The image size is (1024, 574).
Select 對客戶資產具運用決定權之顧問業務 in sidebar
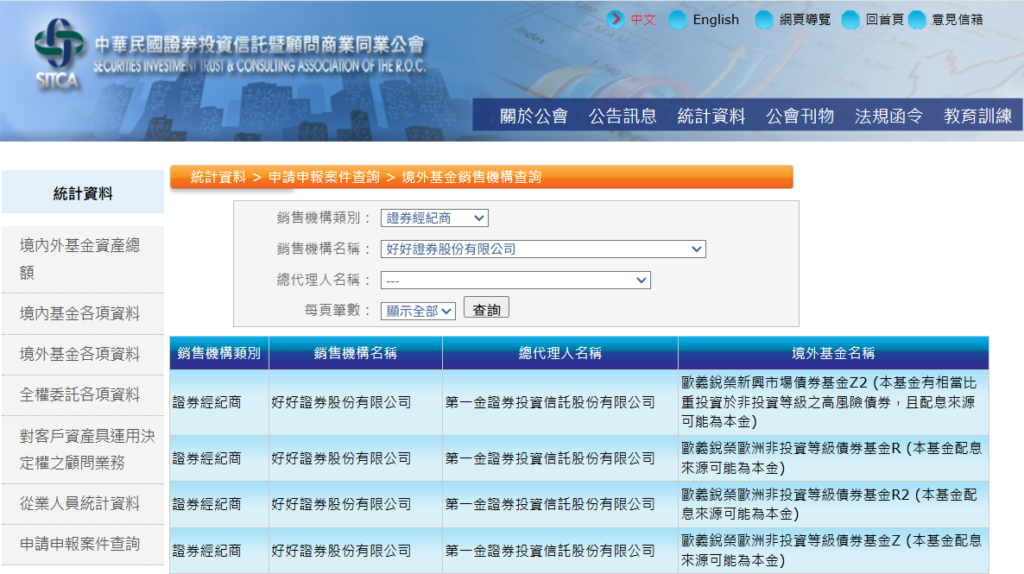coord(83,450)
